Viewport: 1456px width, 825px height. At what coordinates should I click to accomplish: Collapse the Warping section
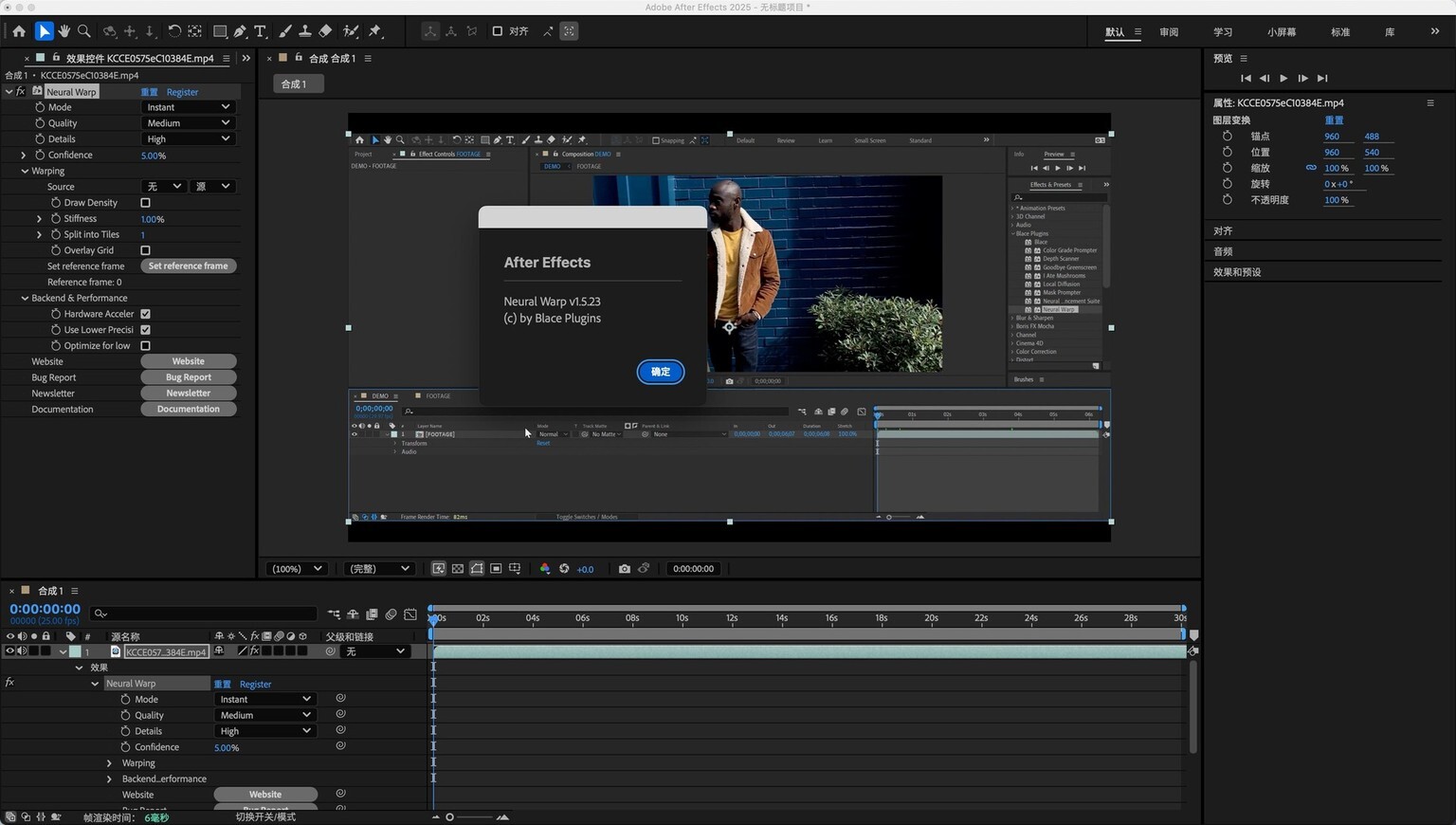[25, 172]
